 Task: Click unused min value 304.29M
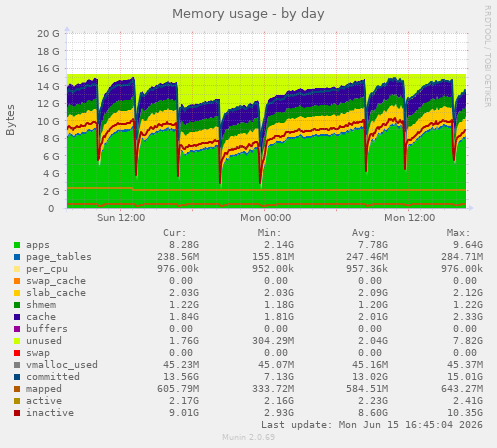tap(273, 341)
